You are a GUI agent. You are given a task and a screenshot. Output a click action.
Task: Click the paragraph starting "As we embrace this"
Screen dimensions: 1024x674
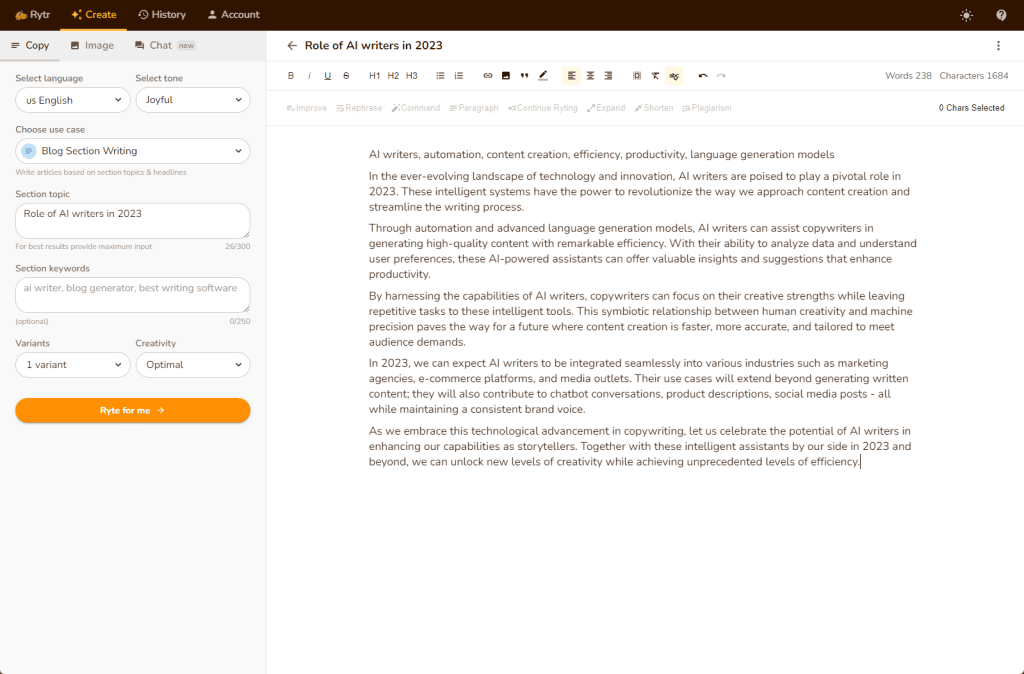(640, 446)
